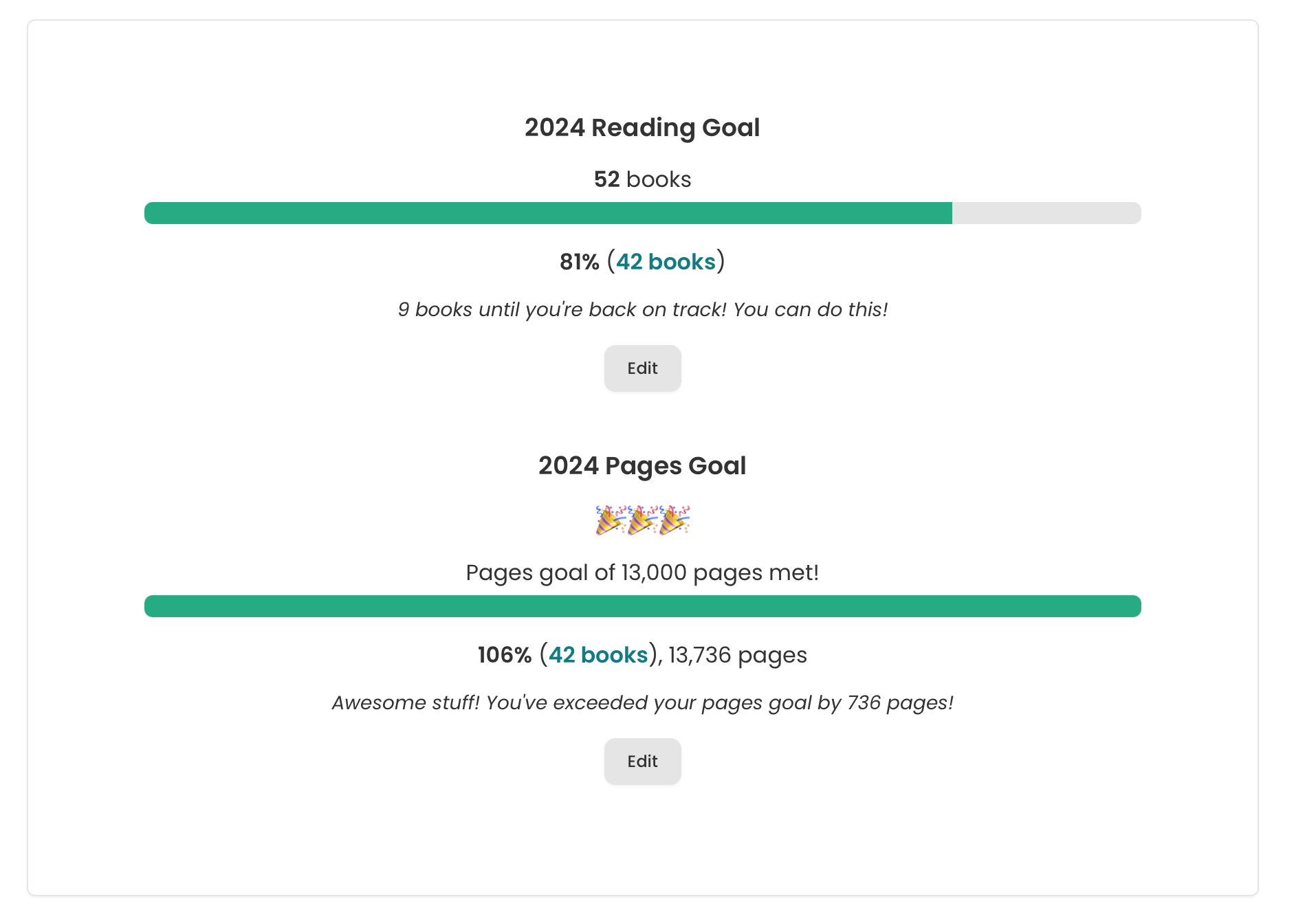The height and width of the screenshot is (921, 1316).
Task: Click the pages goal met message
Action: click(x=642, y=572)
